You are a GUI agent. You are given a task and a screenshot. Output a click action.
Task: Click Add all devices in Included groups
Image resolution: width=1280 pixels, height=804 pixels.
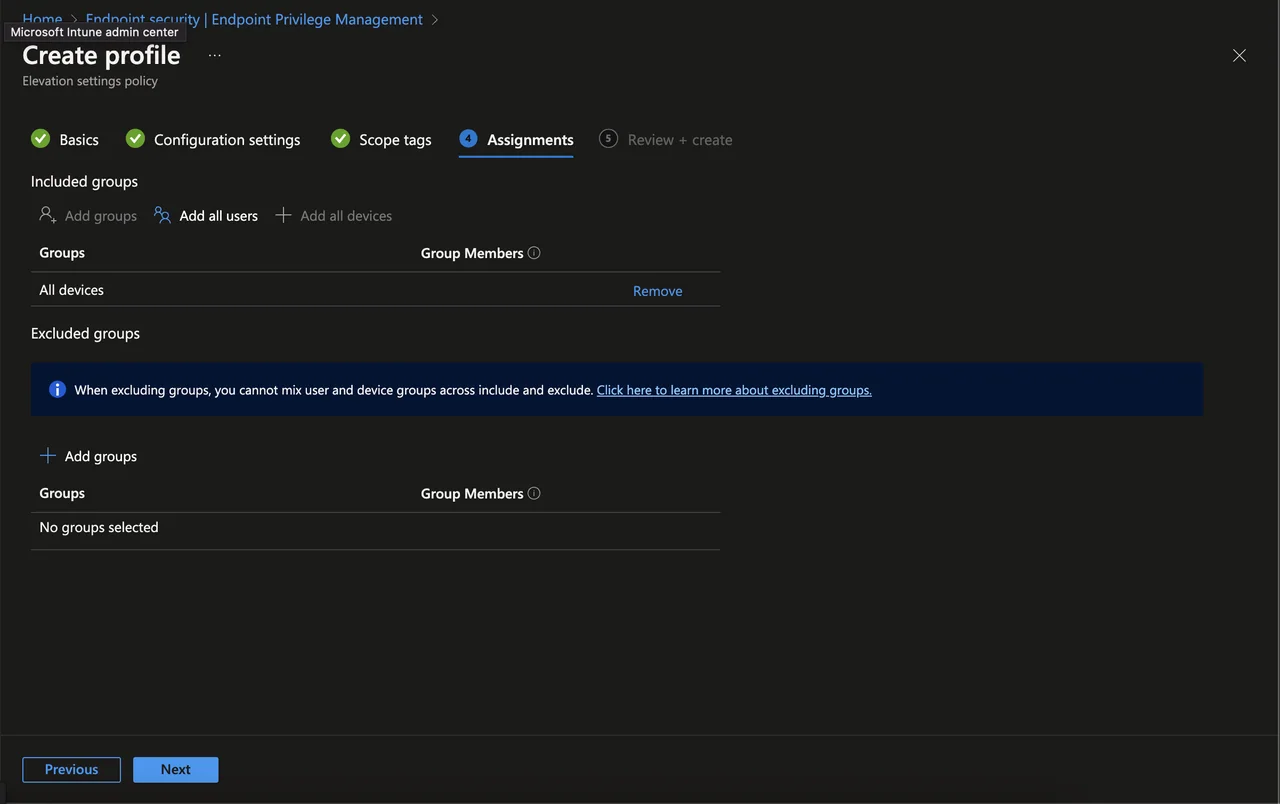coord(333,215)
